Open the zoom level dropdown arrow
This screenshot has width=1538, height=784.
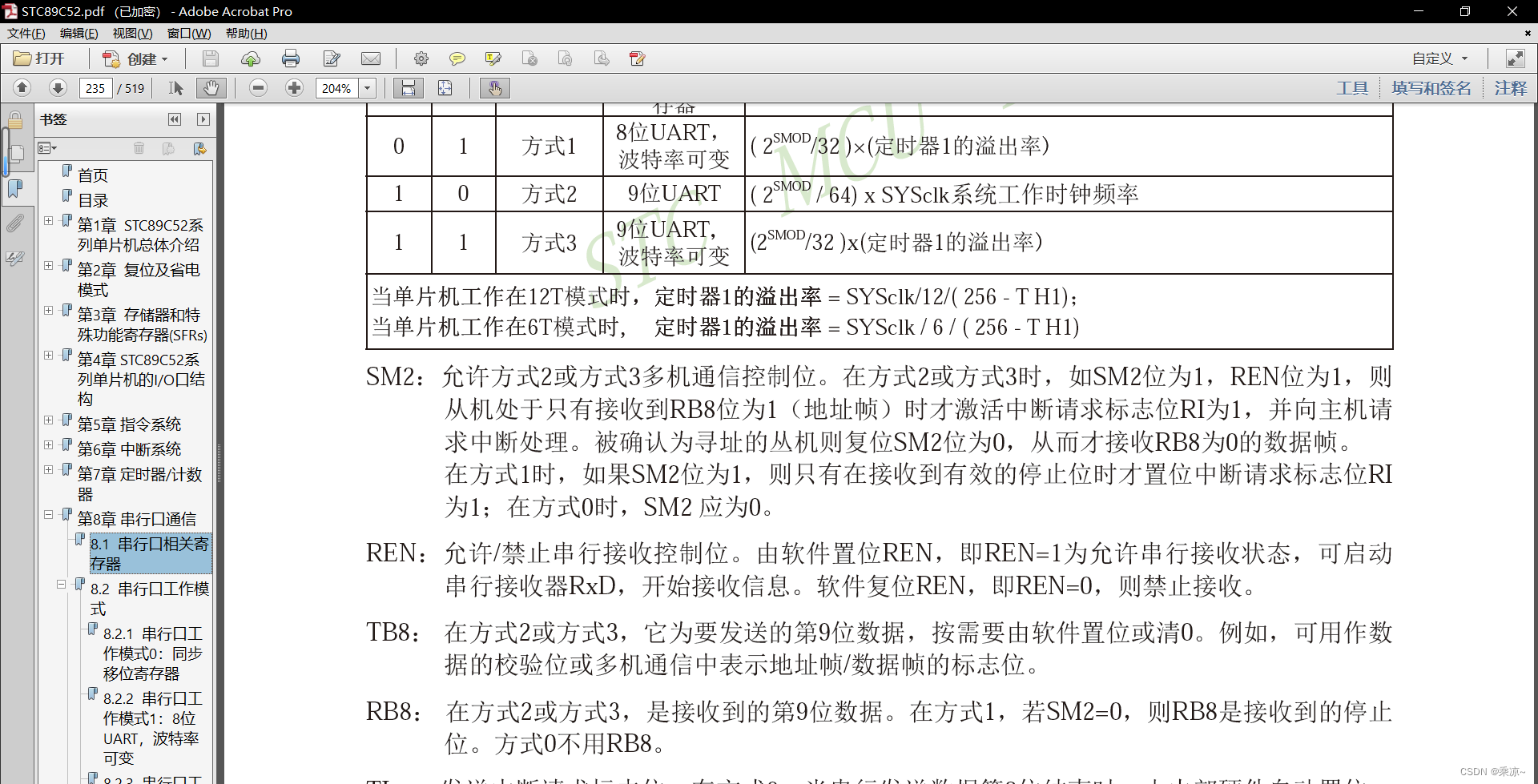point(368,88)
